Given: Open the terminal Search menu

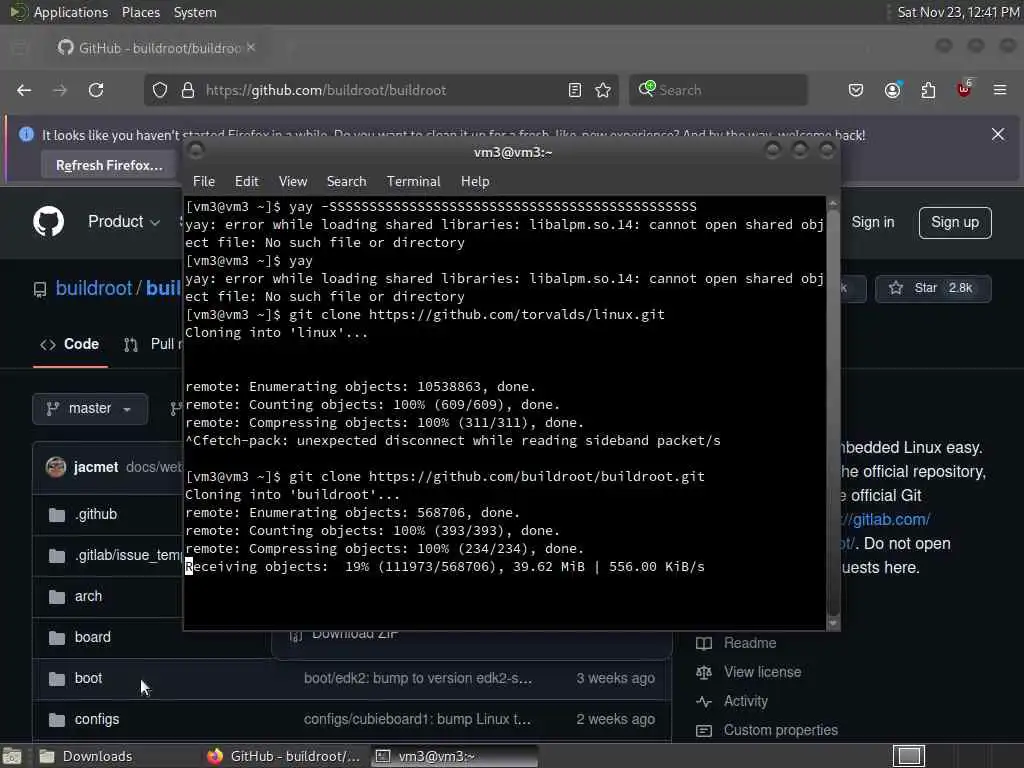Looking at the screenshot, I should (346, 182).
